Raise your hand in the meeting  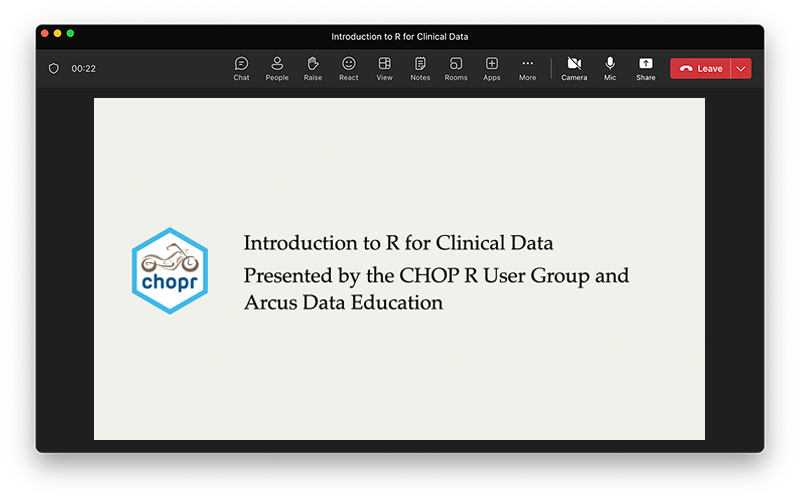click(x=313, y=68)
